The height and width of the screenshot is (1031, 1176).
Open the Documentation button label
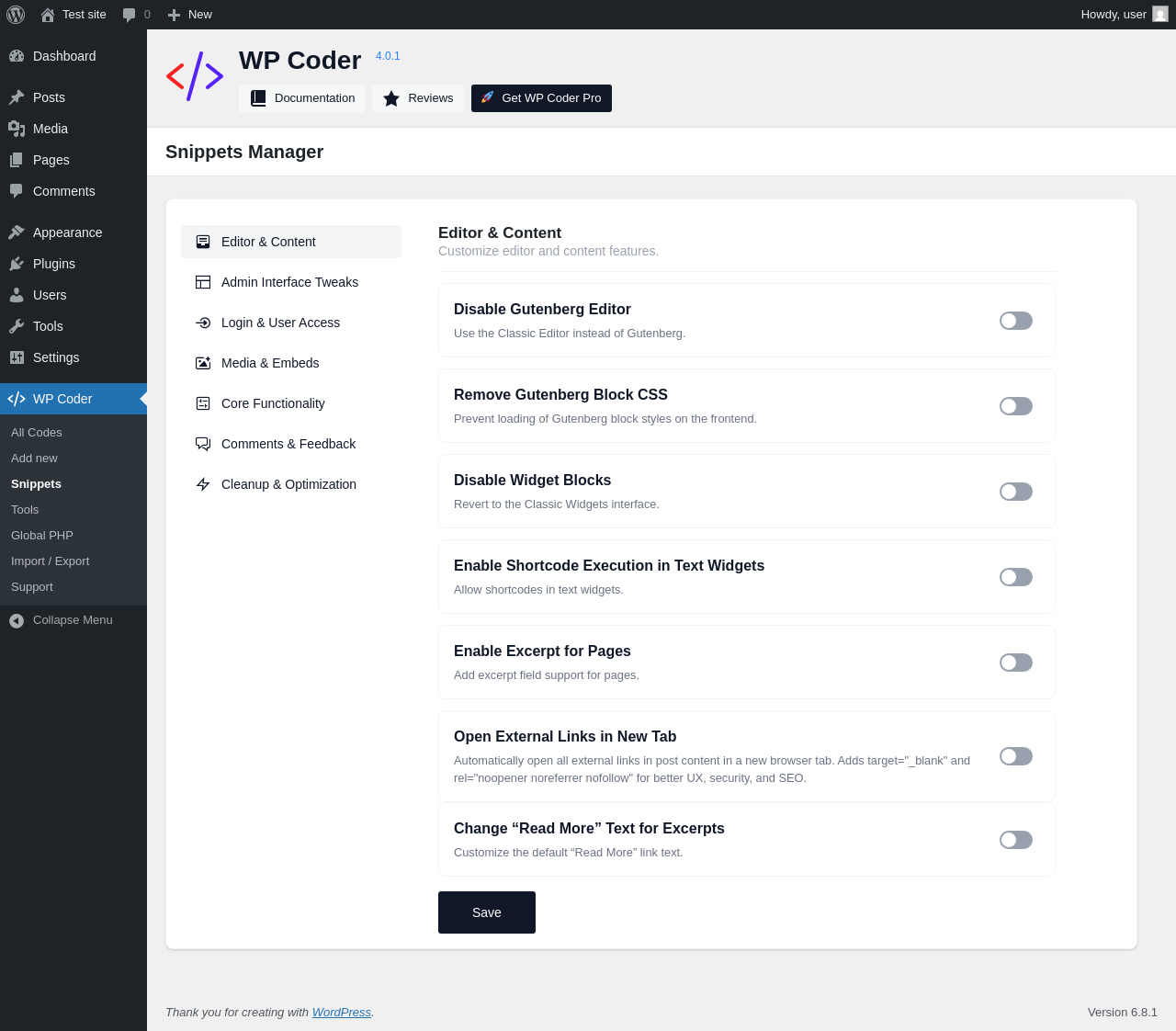click(x=314, y=98)
